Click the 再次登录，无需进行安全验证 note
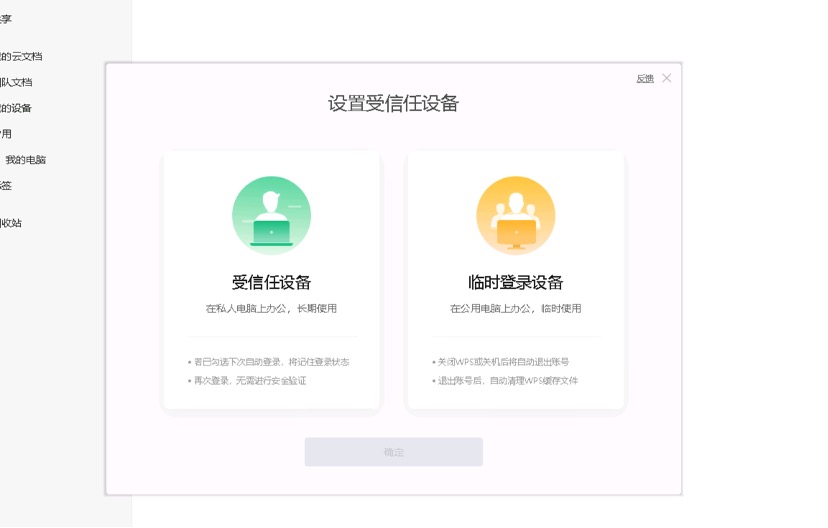This screenshot has height=528, width=828. point(248,381)
